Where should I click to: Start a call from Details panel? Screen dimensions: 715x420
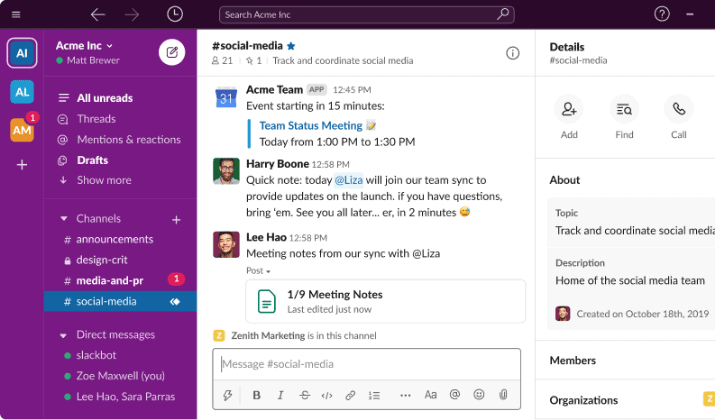click(x=679, y=109)
